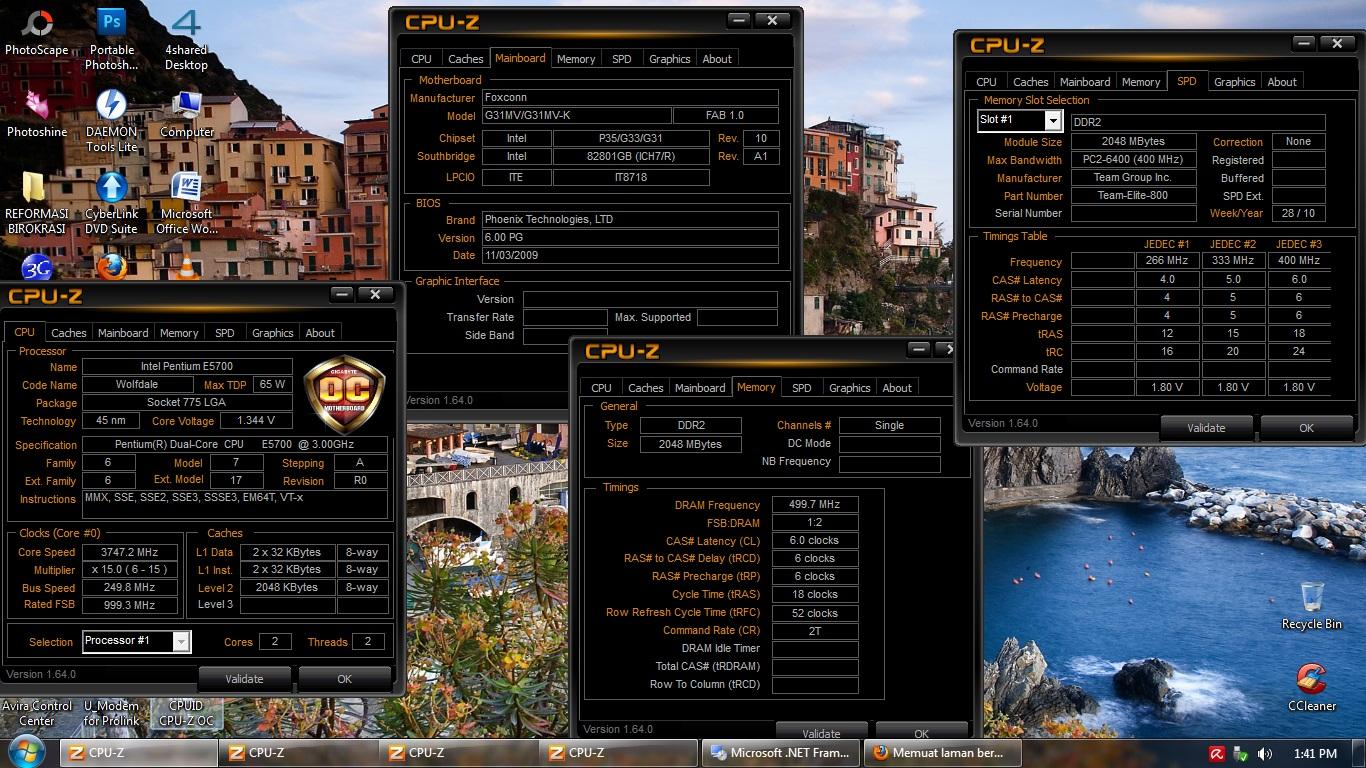Select SPD tab in the Mainboard window
Screen dimensions: 1366x768
[x=622, y=59]
